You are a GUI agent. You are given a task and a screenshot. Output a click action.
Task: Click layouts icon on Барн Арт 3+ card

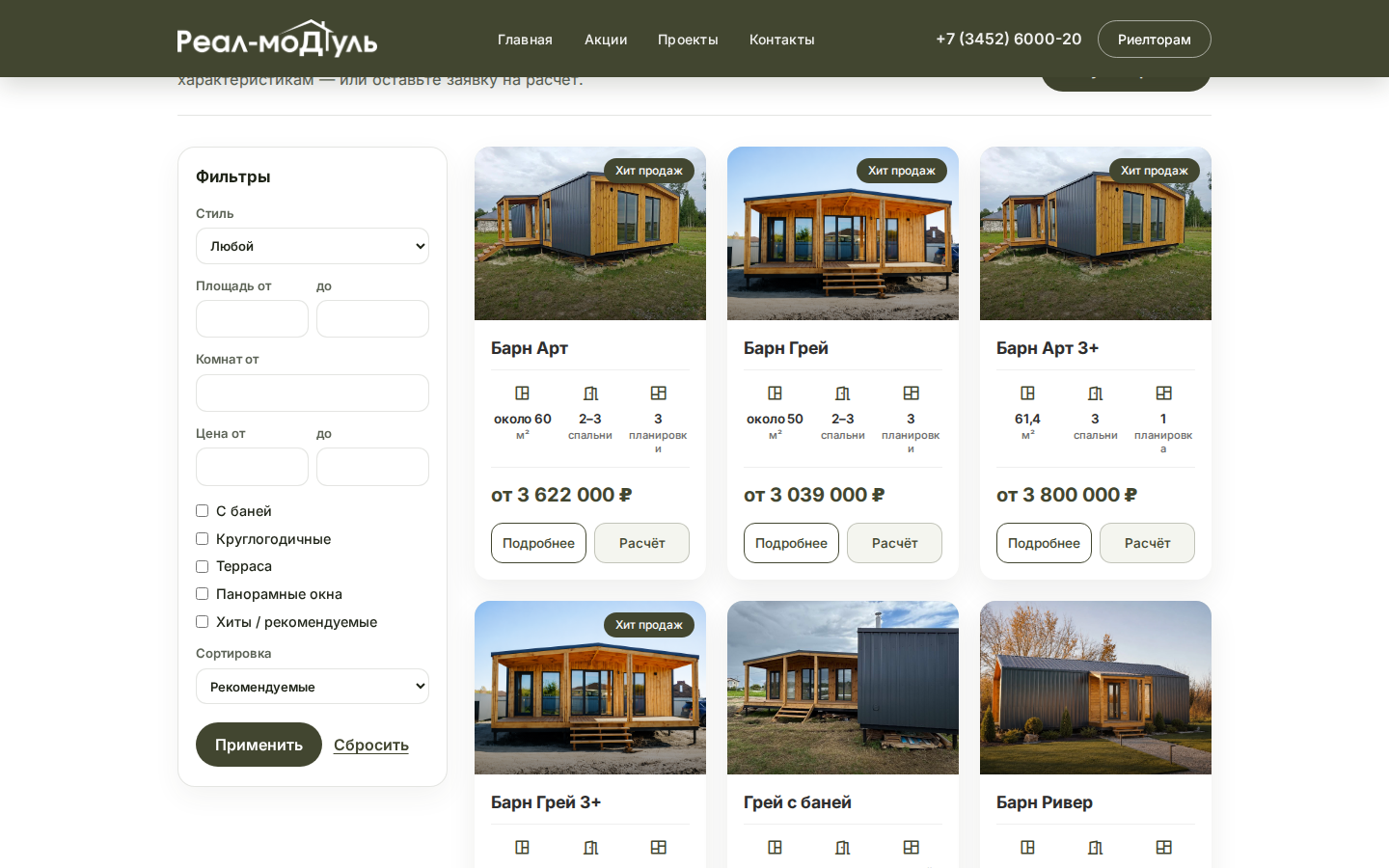tap(1163, 393)
